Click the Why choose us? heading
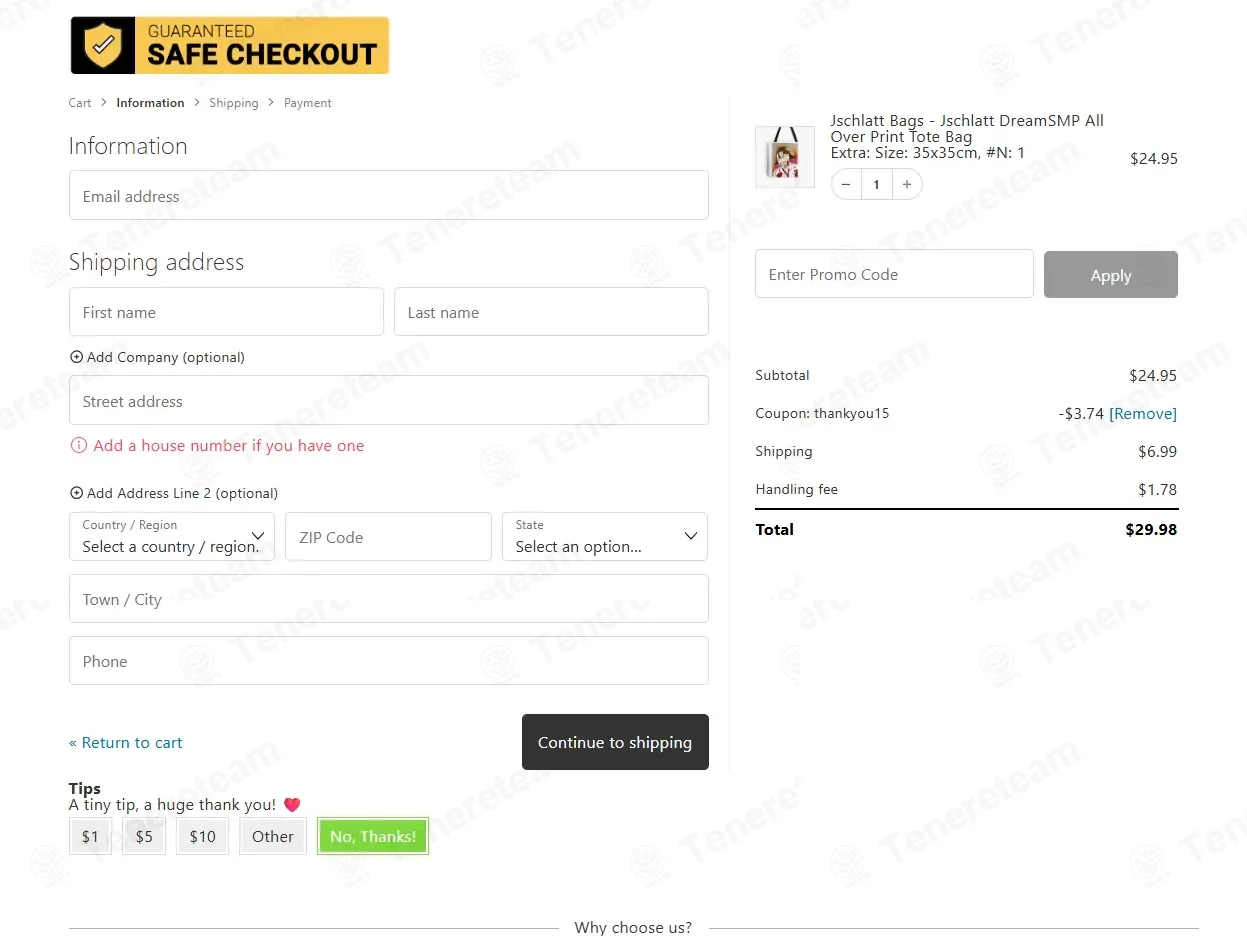The image size is (1247, 936). (633, 927)
